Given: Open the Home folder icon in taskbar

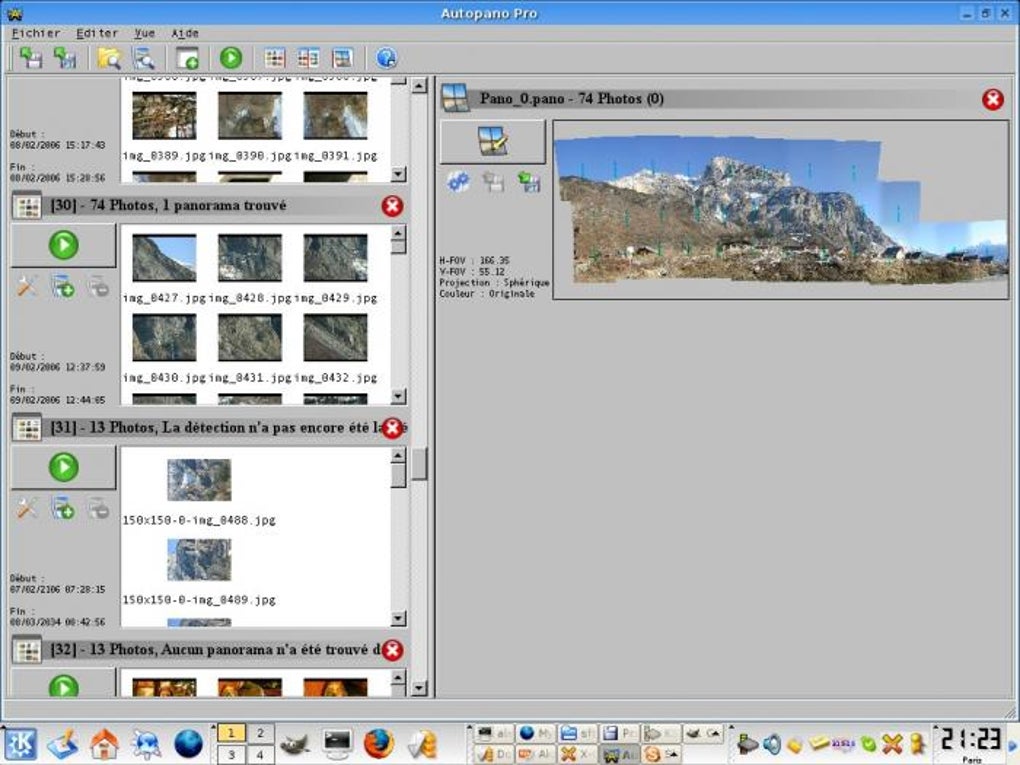Looking at the screenshot, I should click(x=105, y=744).
